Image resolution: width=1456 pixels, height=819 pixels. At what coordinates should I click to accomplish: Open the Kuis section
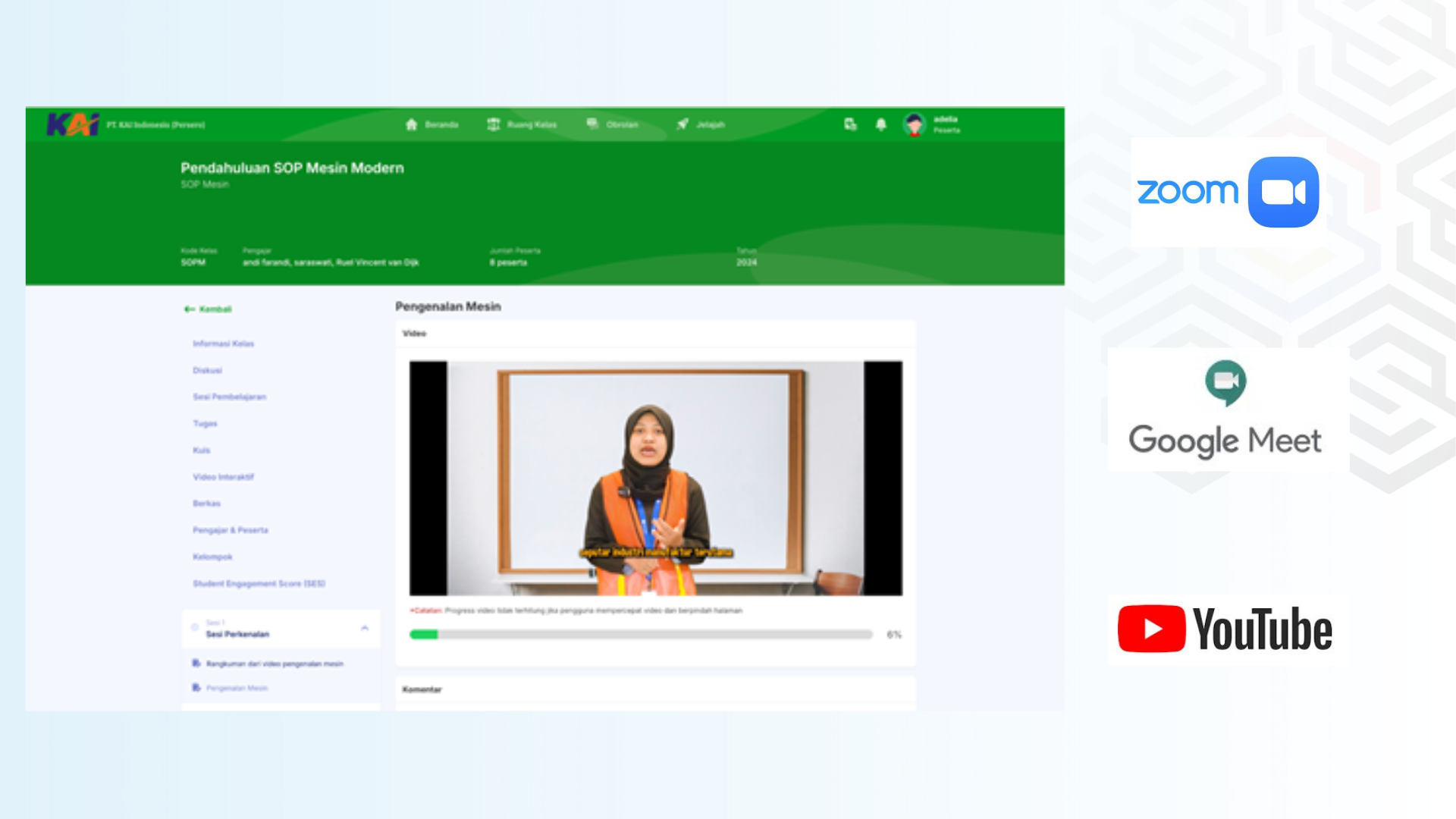(x=201, y=450)
